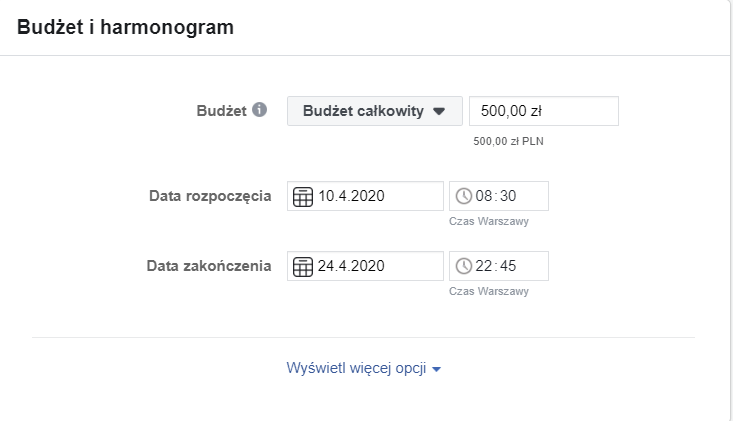
Task: Expand Wyświetl więcej opcji arrow
Action: [x=437, y=369]
